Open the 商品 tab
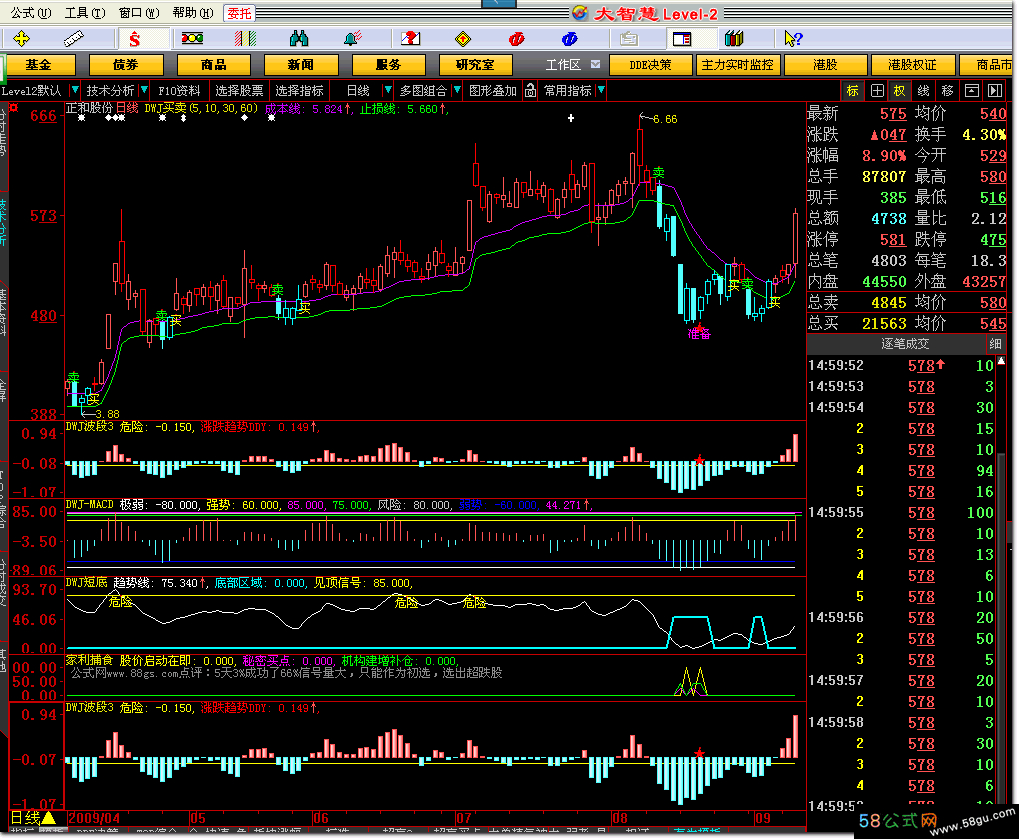Image resolution: width=1019 pixels, height=839 pixels. (x=214, y=65)
